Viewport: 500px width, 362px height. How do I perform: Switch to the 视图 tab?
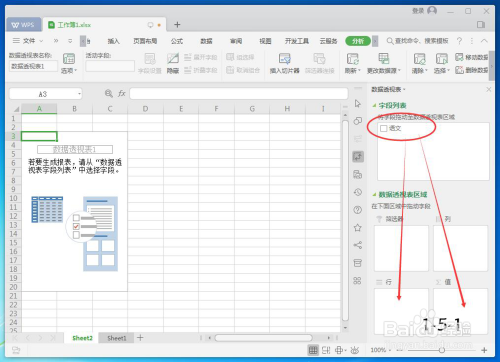pyautogui.click(x=265, y=41)
